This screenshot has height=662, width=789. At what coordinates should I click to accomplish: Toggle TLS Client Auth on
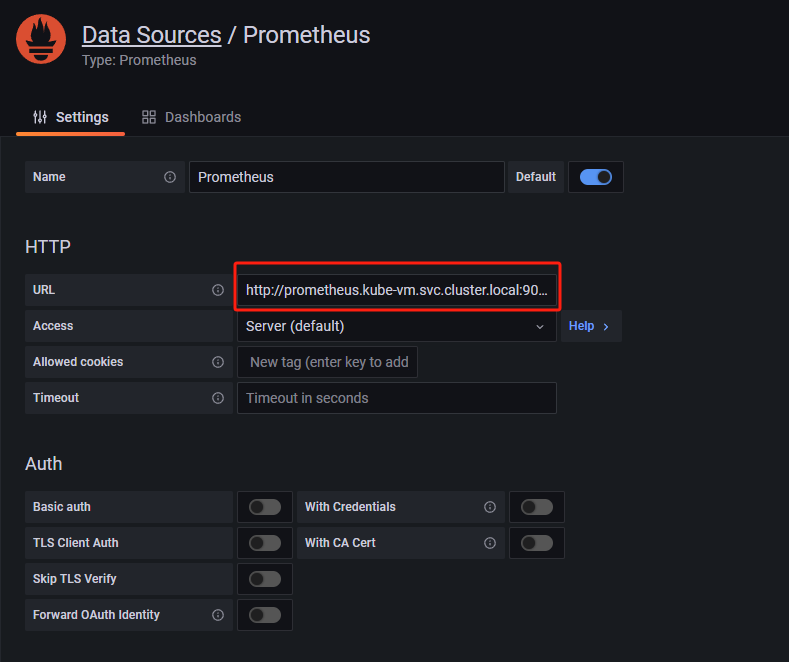265,543
